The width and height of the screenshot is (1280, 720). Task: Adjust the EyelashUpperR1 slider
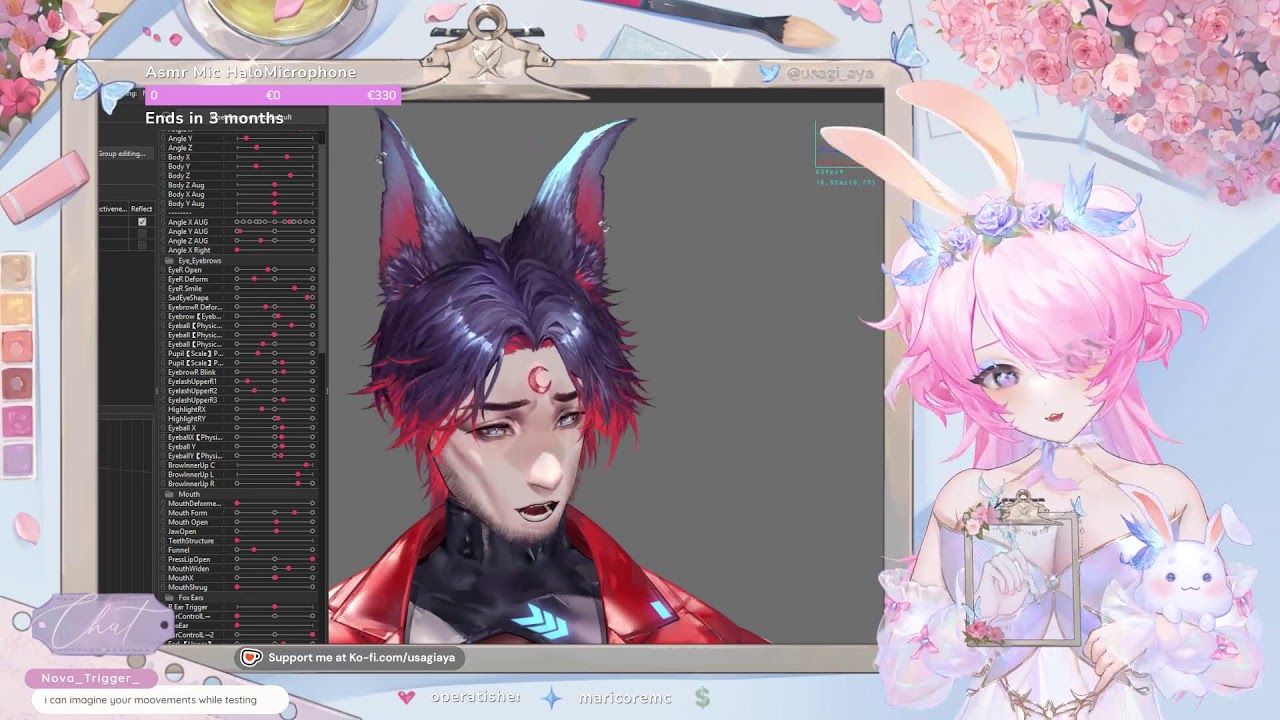[x=275, y=381]
